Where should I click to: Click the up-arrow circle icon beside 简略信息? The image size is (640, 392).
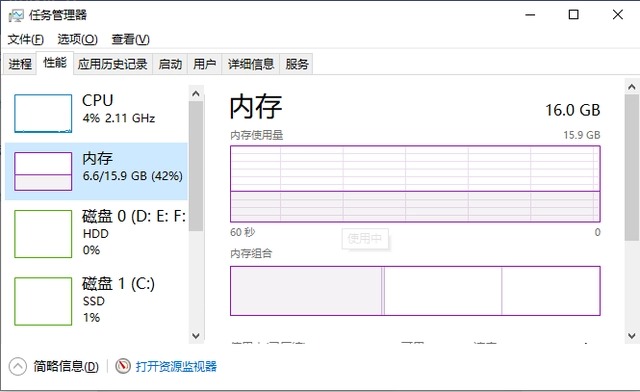pos(18,366)
